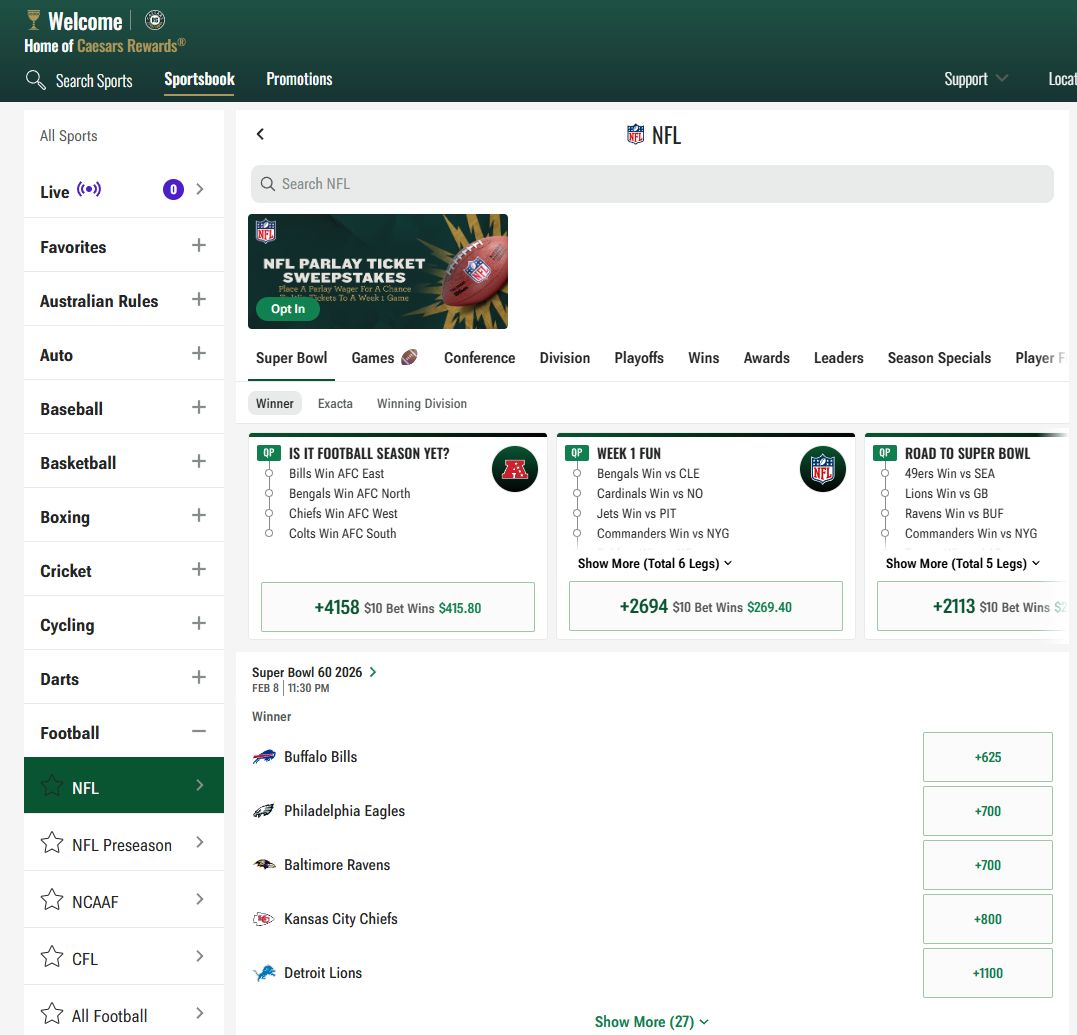This screenshot has width=1077, height=1035.
Task: Open the Promotions tab
Action: [x=299, y=79]
